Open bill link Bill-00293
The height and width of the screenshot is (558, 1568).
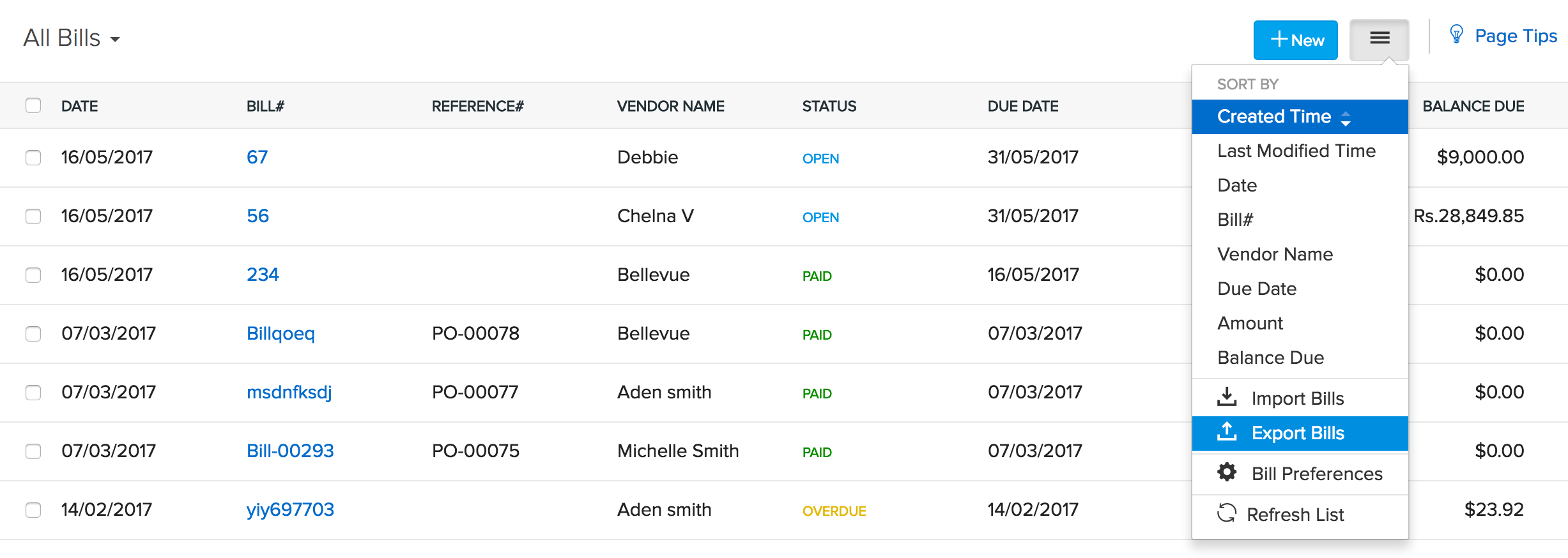[290, 451]
